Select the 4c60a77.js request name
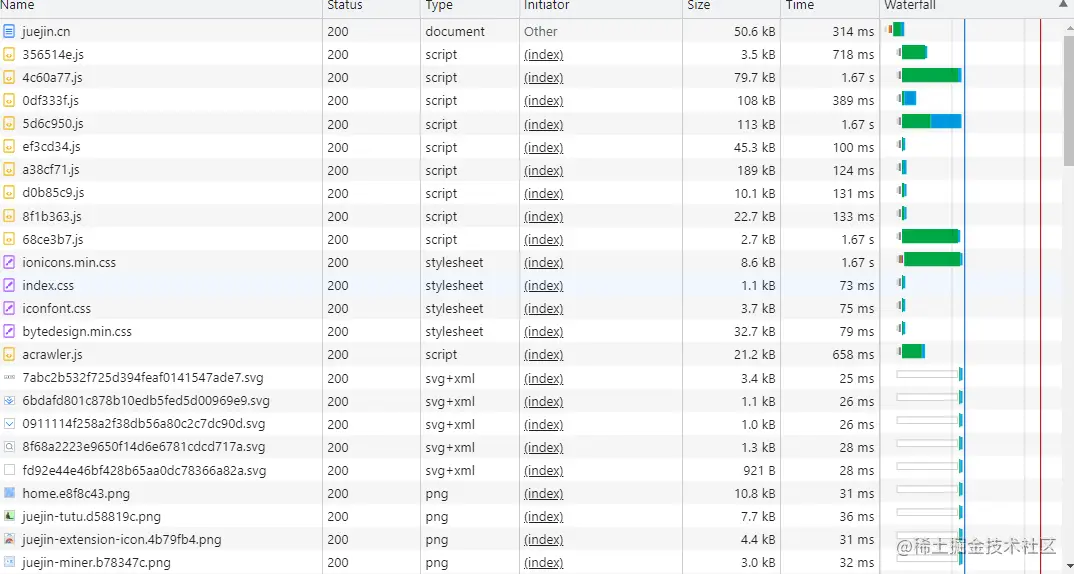This screenshot has height=574, width=1074. coord(52,77)
